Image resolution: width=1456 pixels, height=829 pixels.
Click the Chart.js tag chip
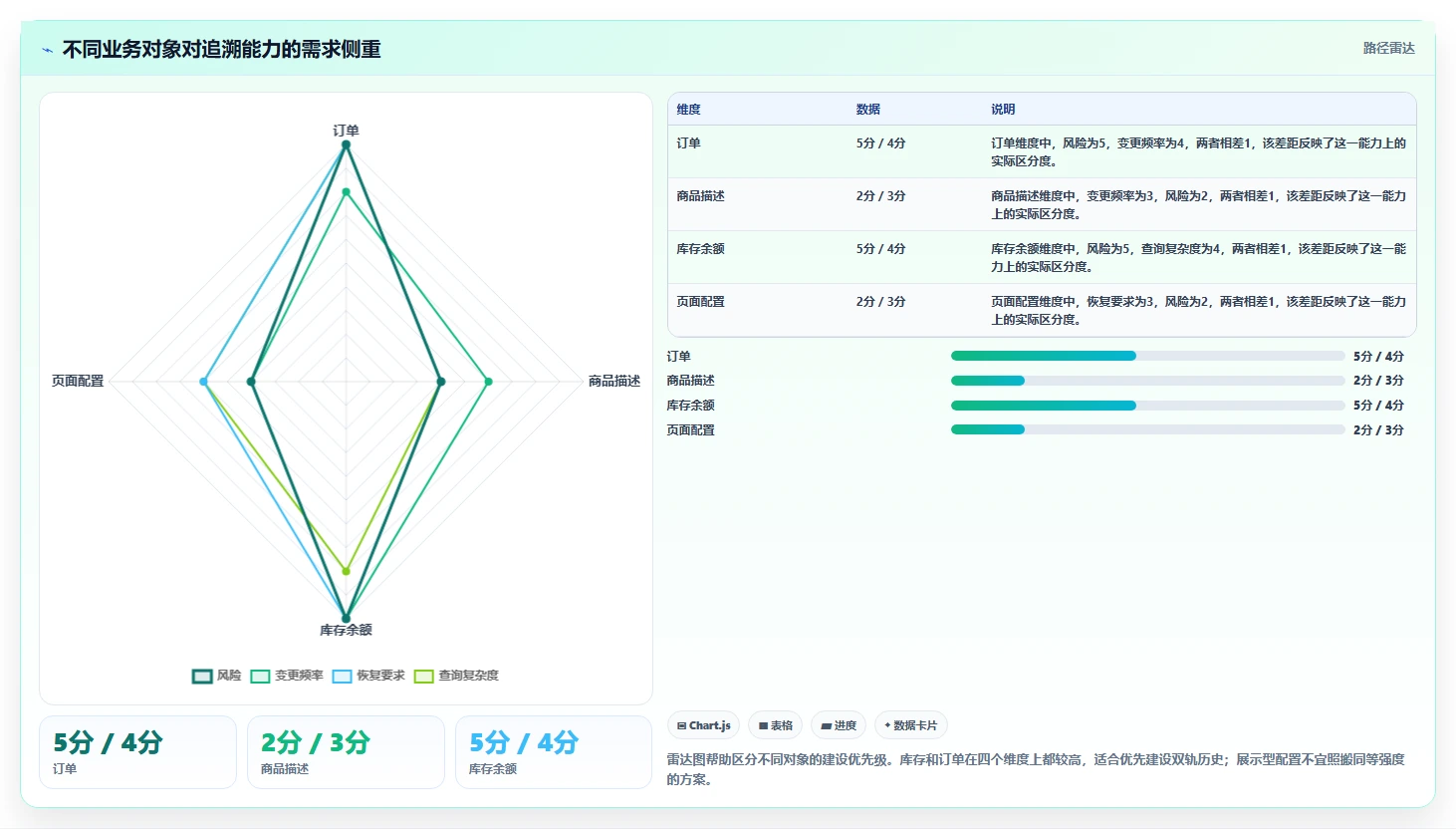tap(703, 725)
